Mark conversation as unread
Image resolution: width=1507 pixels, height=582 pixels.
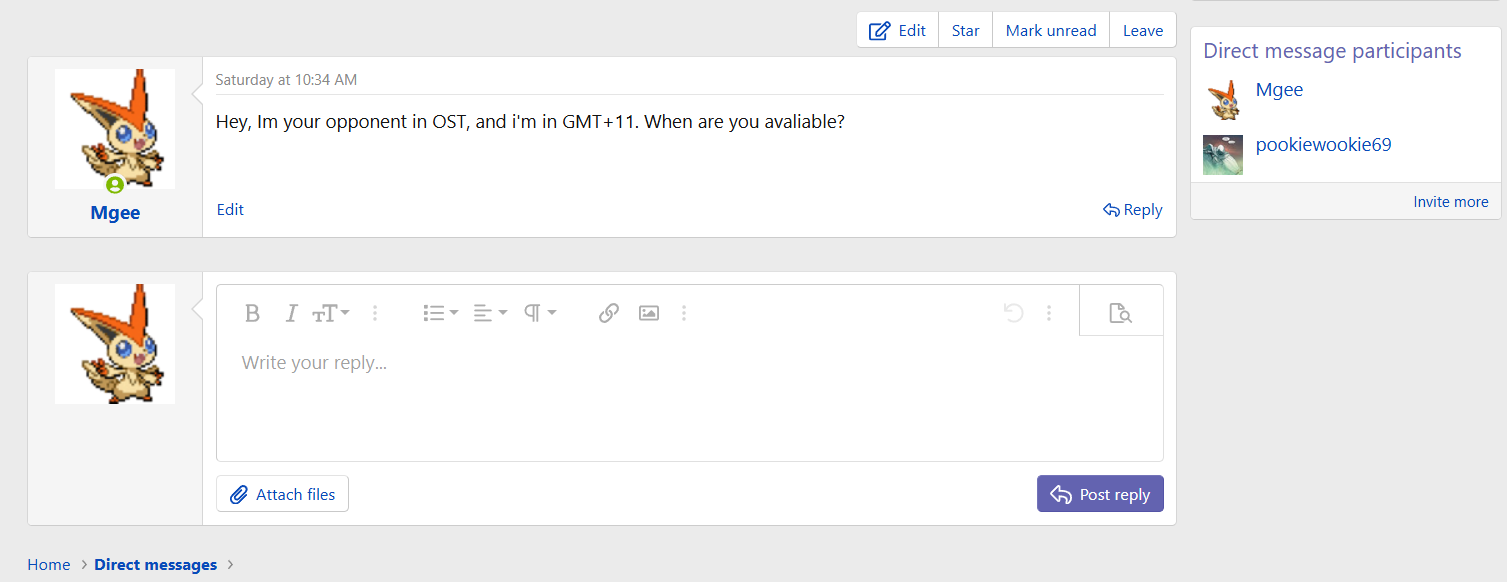pos(1051,30)
